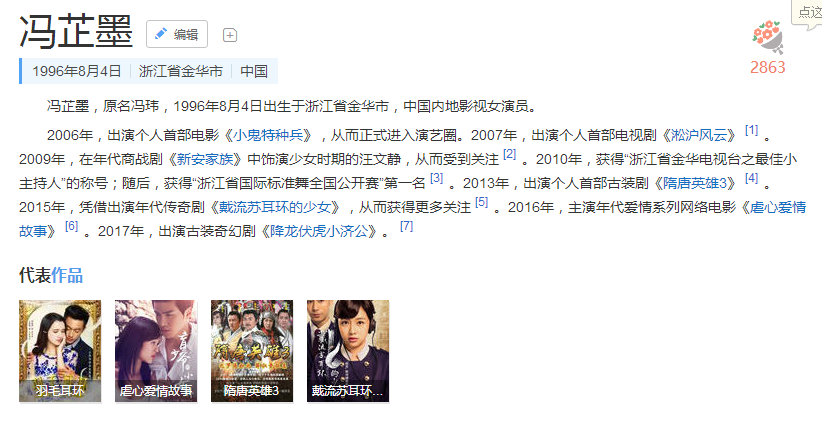Jump to reference [1]

tap(751, 130)
